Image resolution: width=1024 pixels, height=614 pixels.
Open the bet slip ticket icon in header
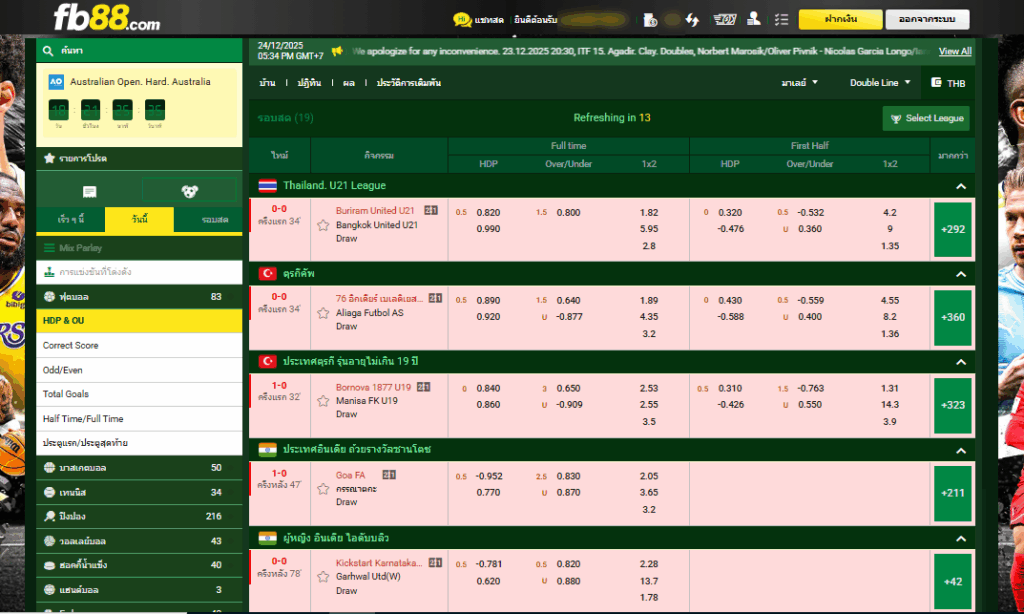724,20
